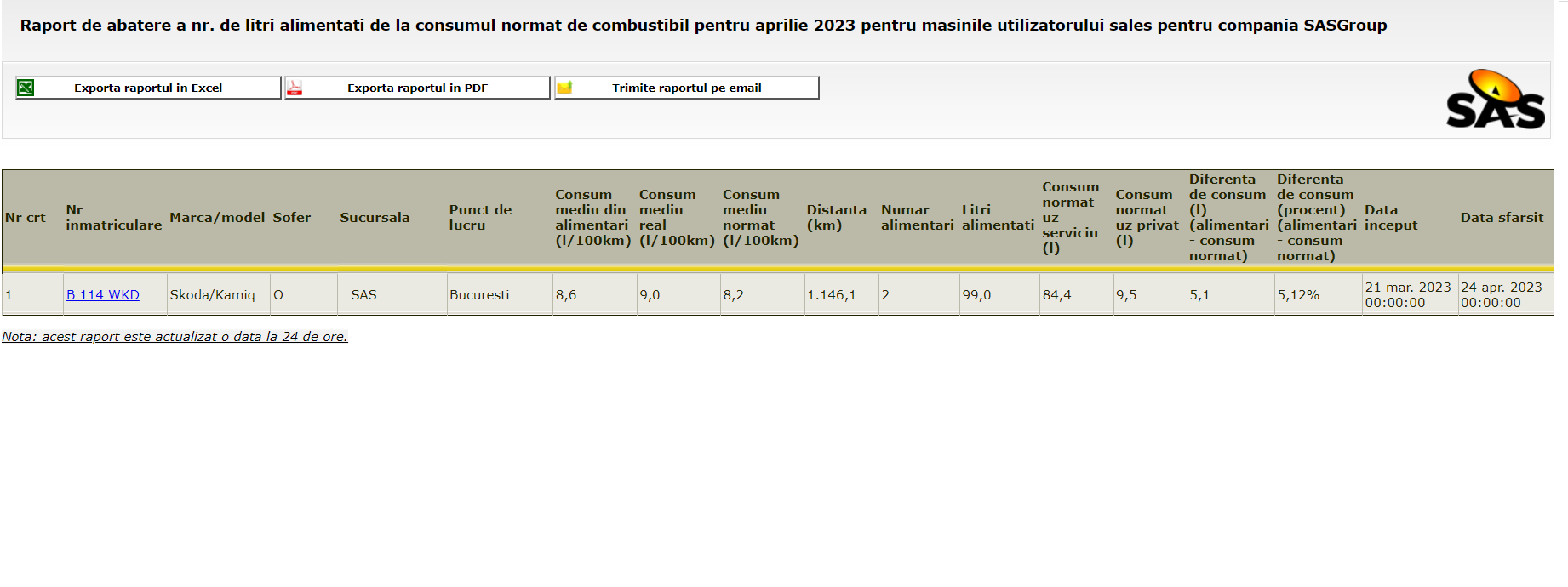Select the Bucuresti work point cell
The image size is (1568, 587).
tap(479, 295)
